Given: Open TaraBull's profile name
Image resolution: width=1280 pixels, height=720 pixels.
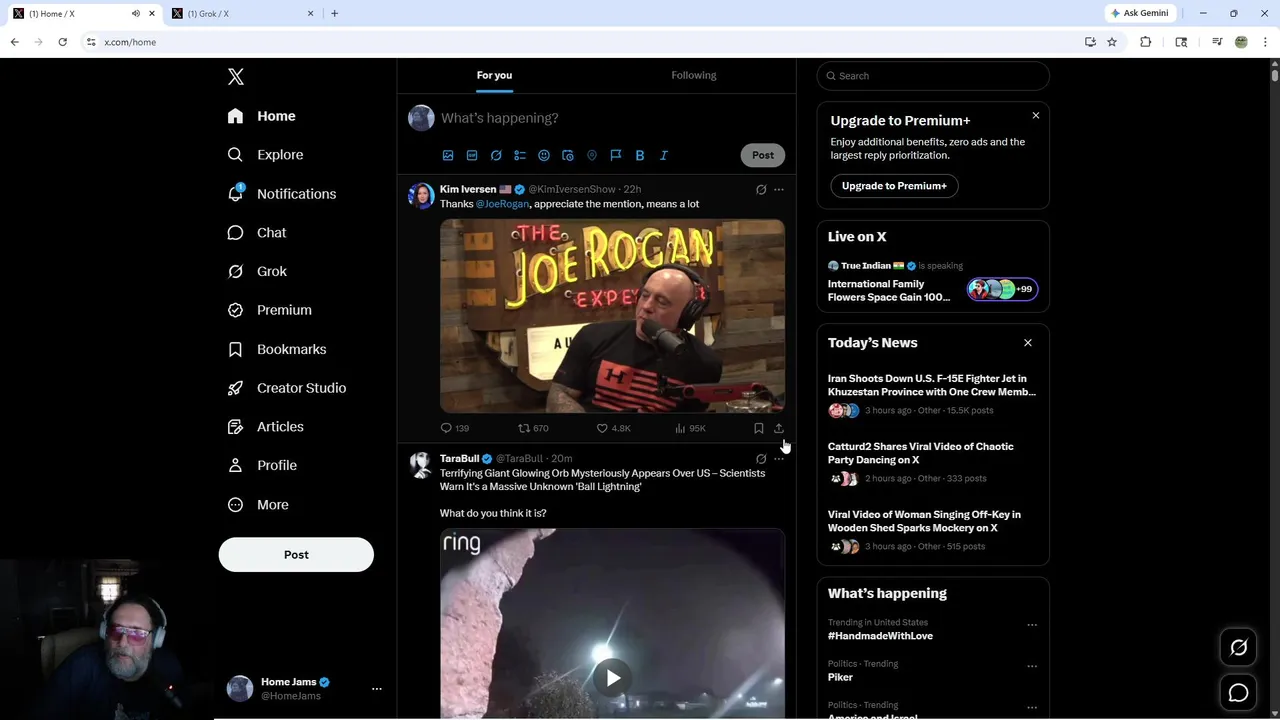Looking at the screenshot, I should 459,459.
